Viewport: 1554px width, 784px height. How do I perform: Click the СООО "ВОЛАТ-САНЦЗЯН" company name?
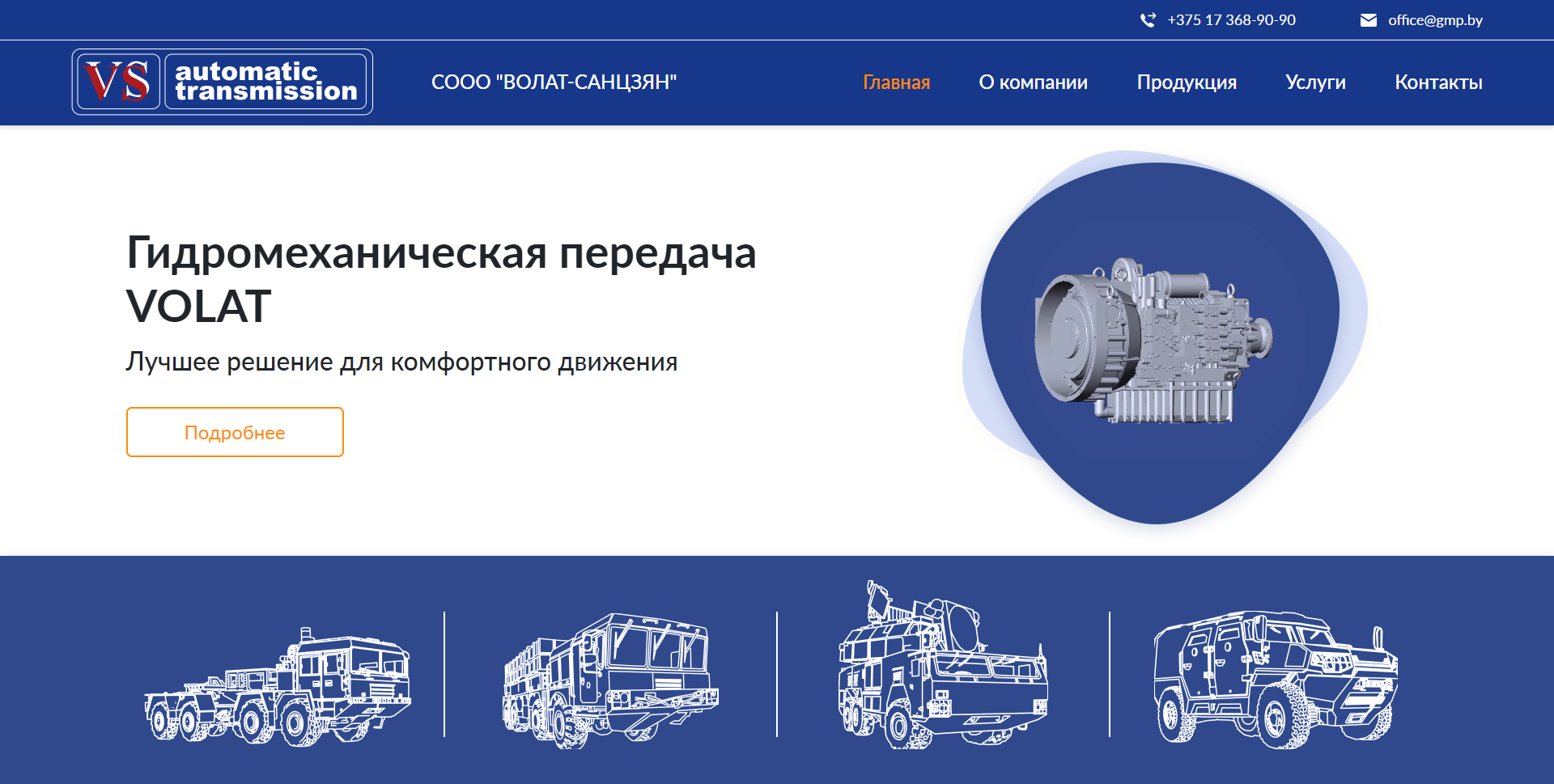(554, 83)
